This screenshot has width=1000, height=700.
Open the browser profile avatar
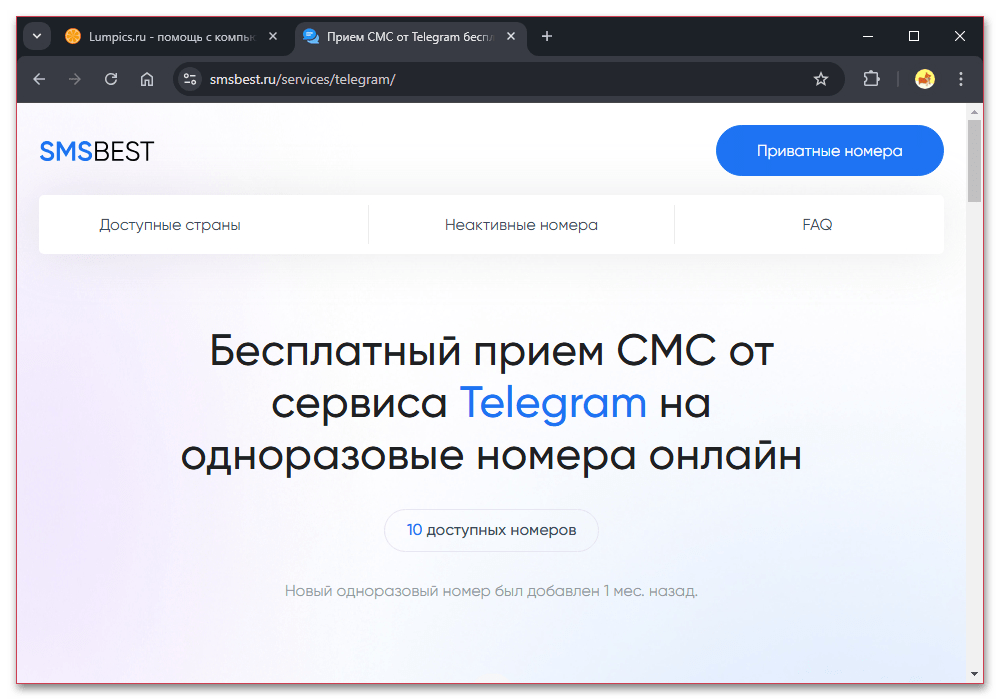click(x=924, y=79)
